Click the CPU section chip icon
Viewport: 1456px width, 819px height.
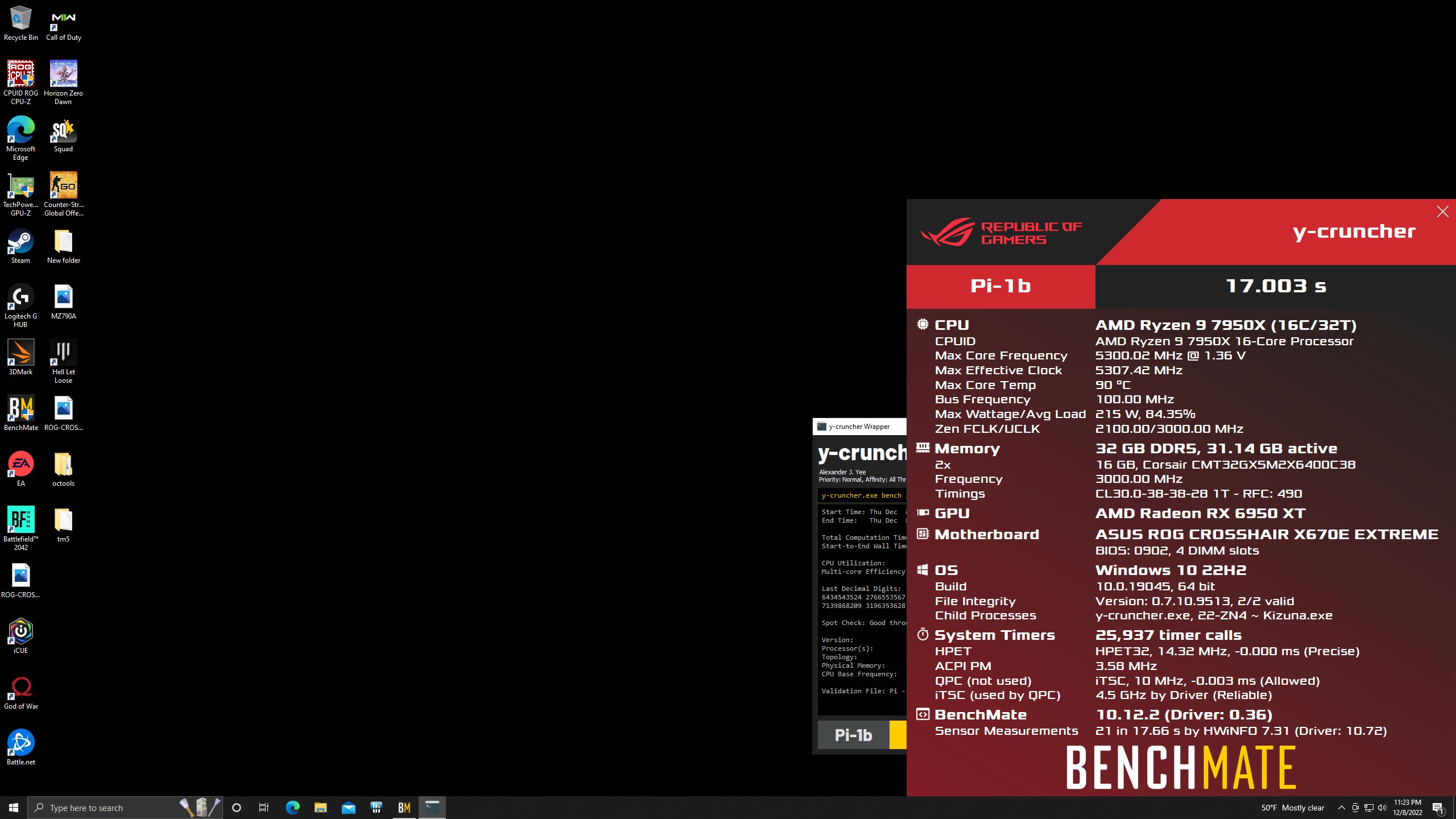[x=923, y=324]
